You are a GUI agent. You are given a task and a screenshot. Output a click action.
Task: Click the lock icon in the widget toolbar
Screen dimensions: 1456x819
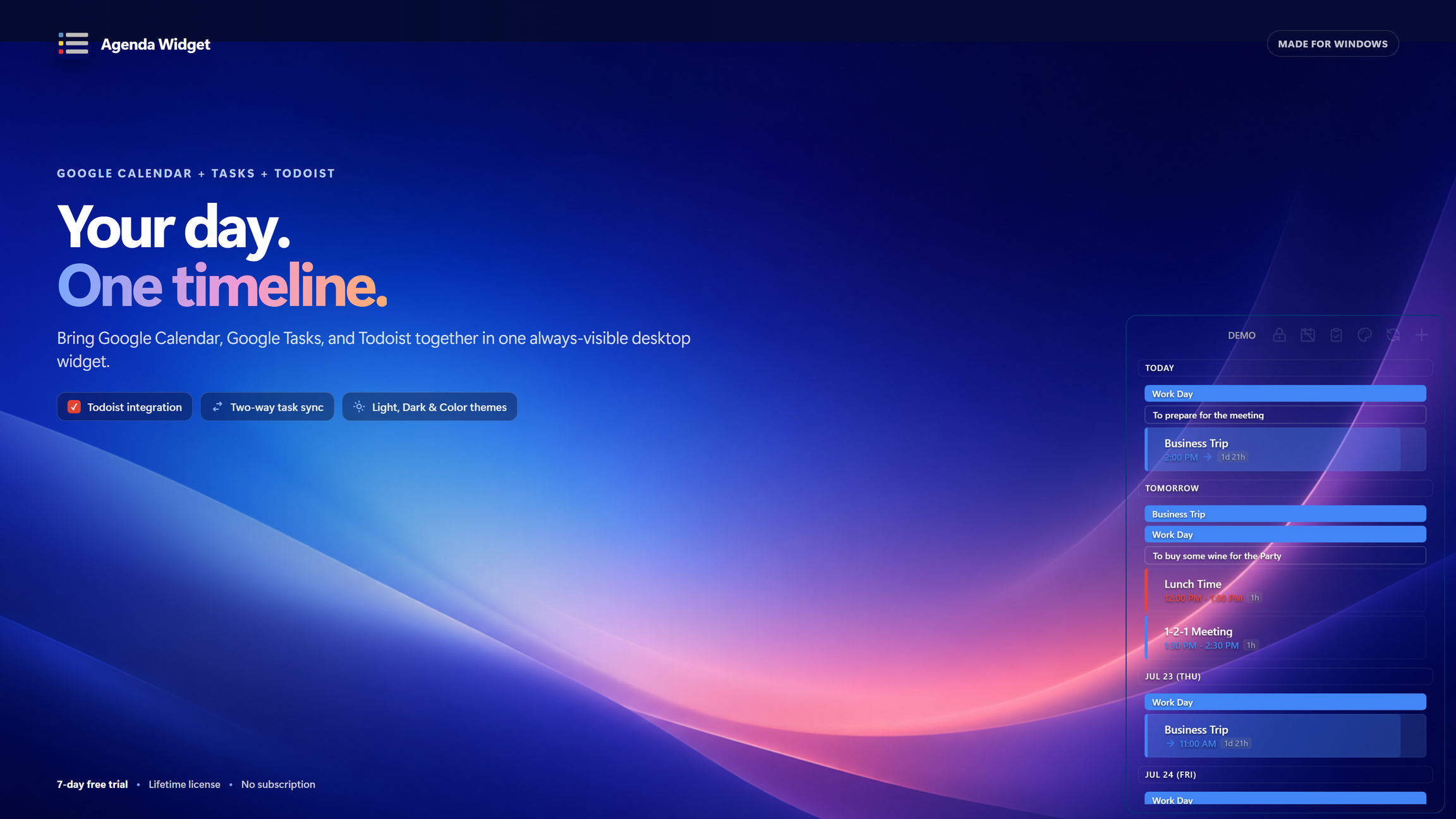(x=1279, y=335)
